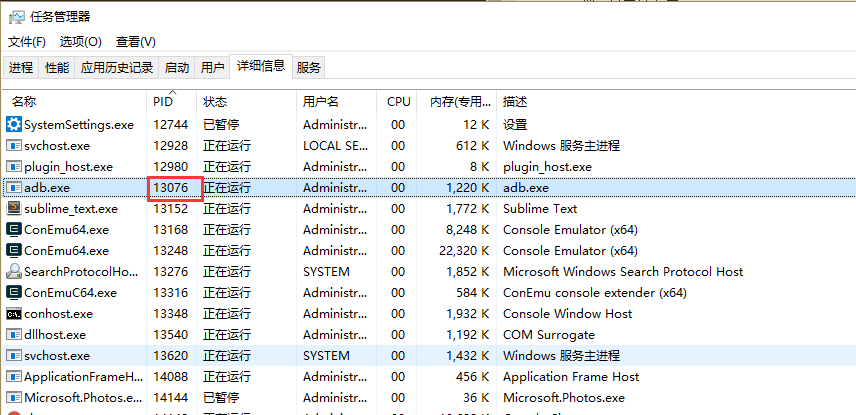Sort by the 状态 column header
Viewport: 856px width, 415px height.
[x=246, y=102]
